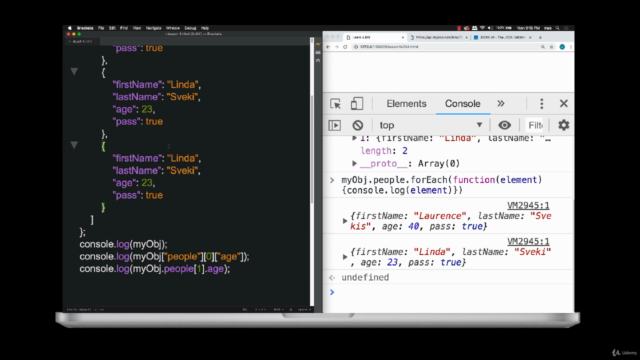Close the third browser tab

click(530, 38)
